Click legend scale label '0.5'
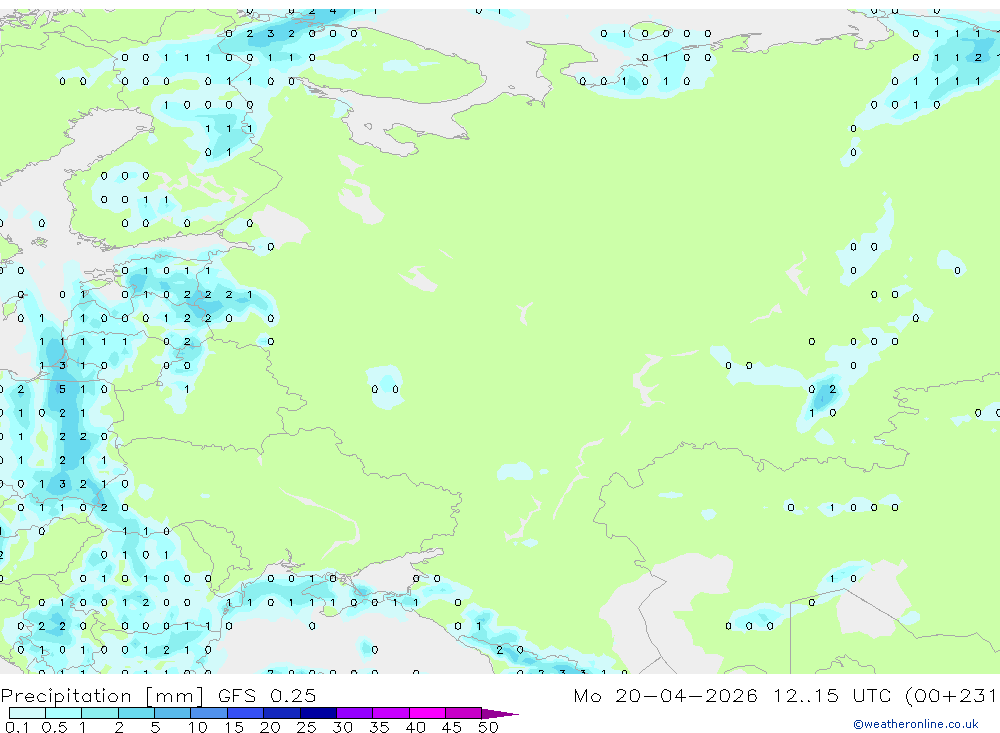The image size is (1000, 733). (54, 727)
